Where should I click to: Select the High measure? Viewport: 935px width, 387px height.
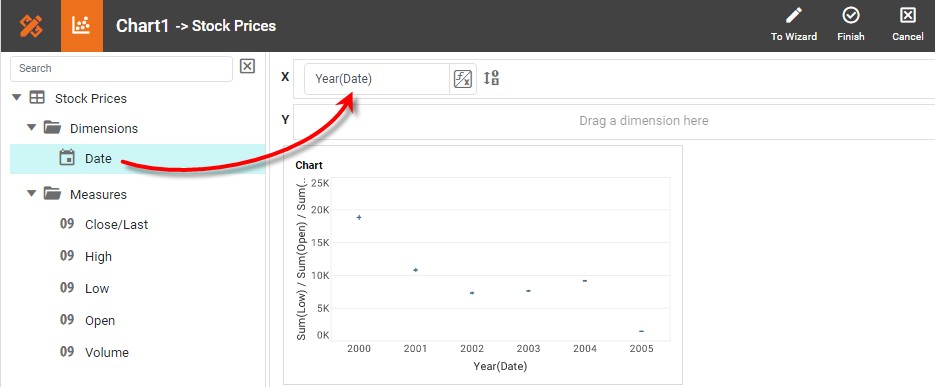pos(98,256)
